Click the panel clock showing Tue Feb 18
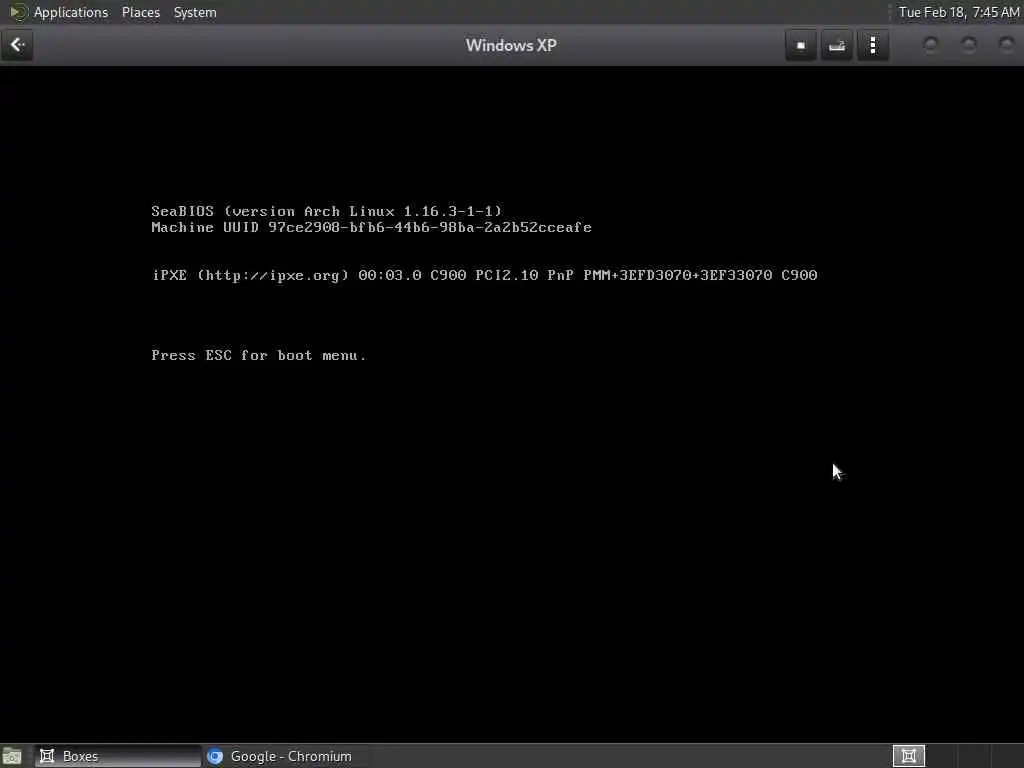 (x=958, y=12)
